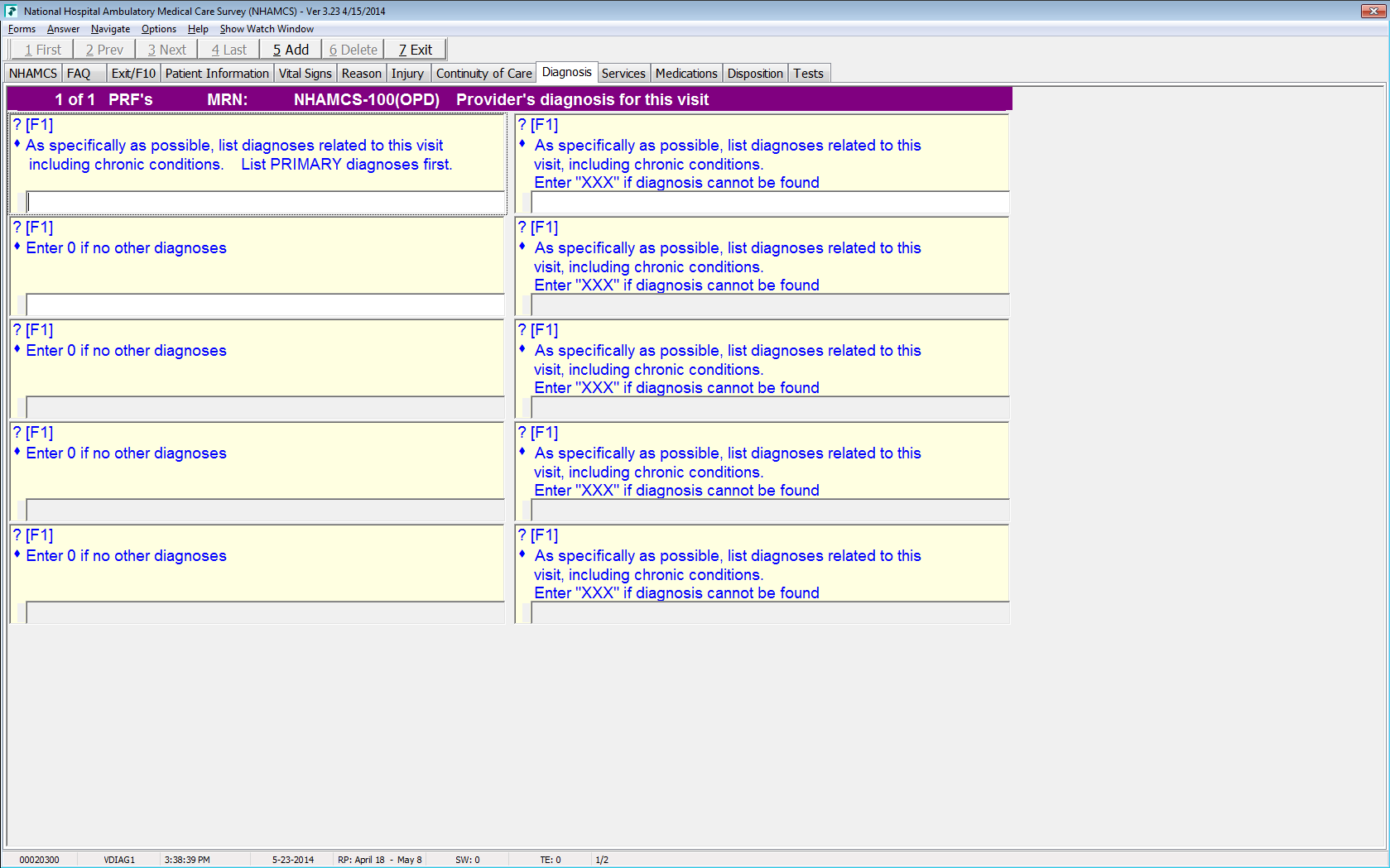1390x868 pixels.
Task: Click 'SW: 0' in the status bar
Action: tap(468, 860)
